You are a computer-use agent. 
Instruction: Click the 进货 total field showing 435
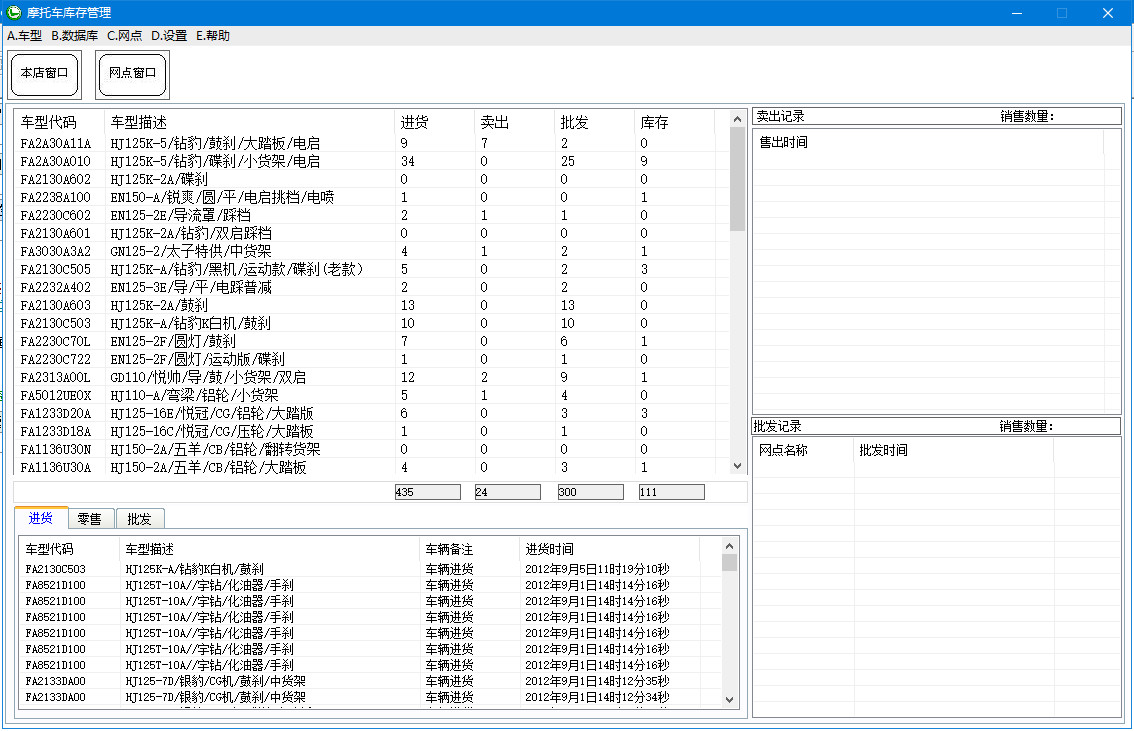click(427, 492)
